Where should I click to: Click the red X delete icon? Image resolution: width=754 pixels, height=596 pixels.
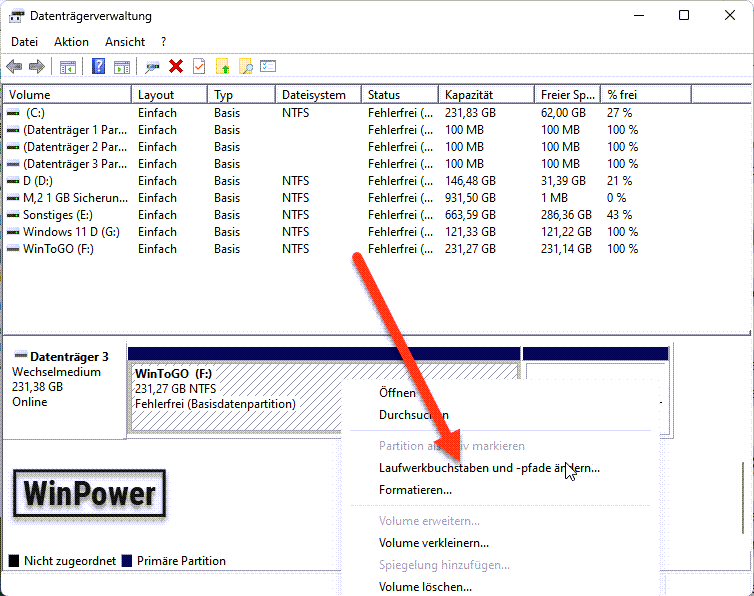[x=176, y=66]
